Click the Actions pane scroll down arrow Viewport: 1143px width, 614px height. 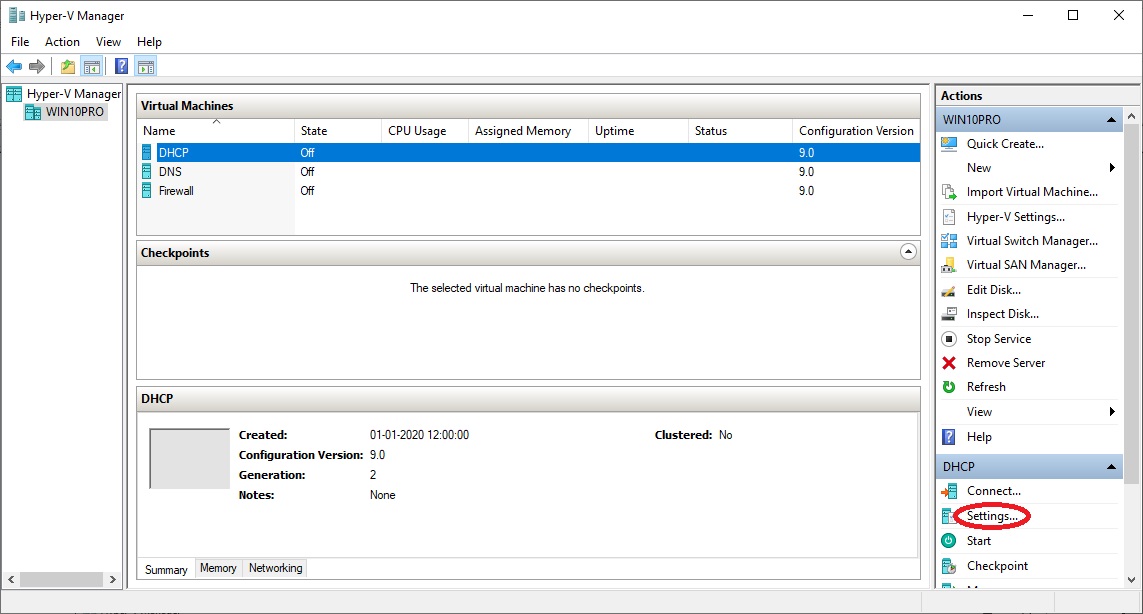[x=1131, y=580]
